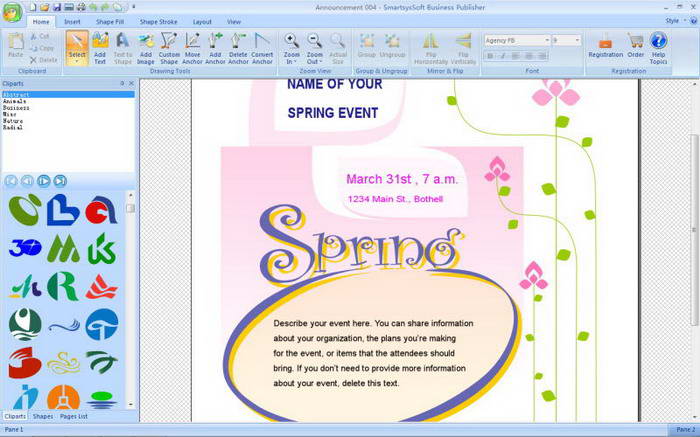
Task: Click the Zoom In magnifier
Action: tap(292, 48)
